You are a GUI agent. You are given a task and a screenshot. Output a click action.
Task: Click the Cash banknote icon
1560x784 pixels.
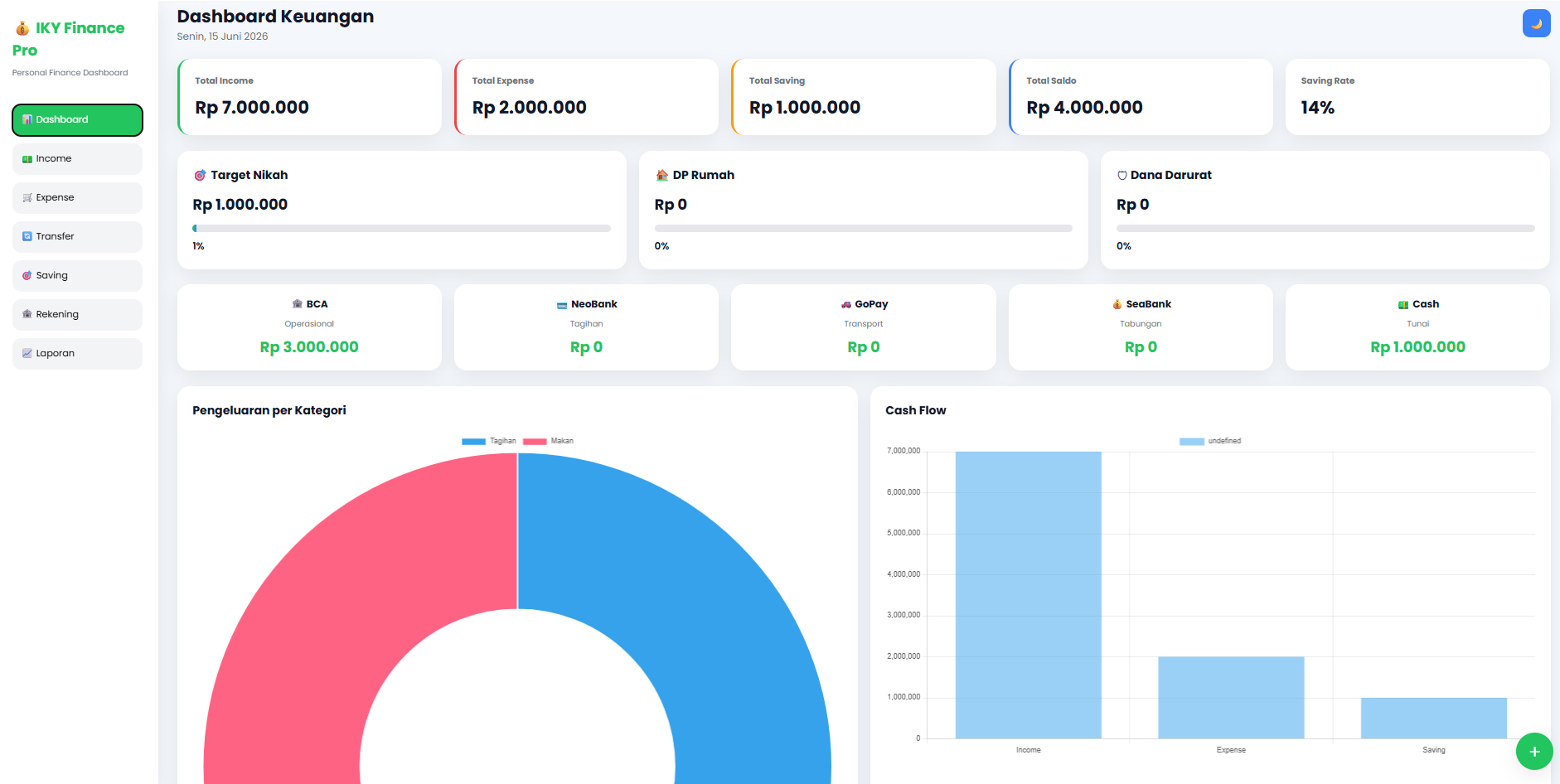(x=1403, y=304)
